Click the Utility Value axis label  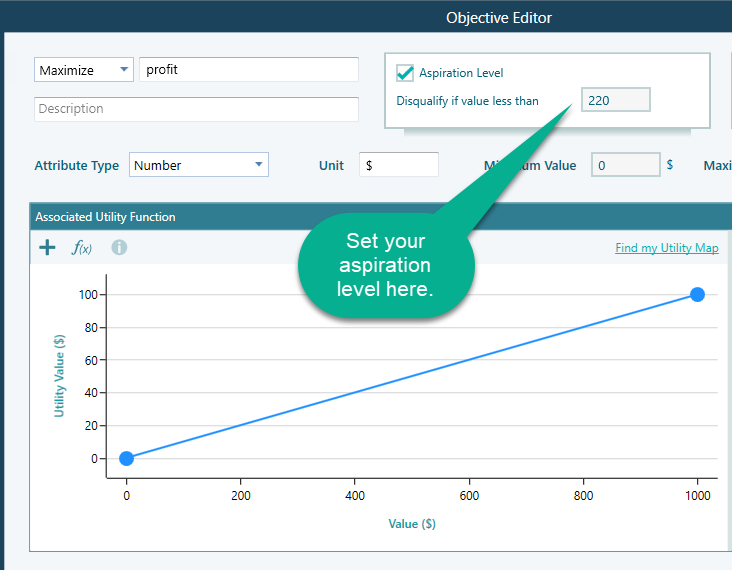[59, 376]
